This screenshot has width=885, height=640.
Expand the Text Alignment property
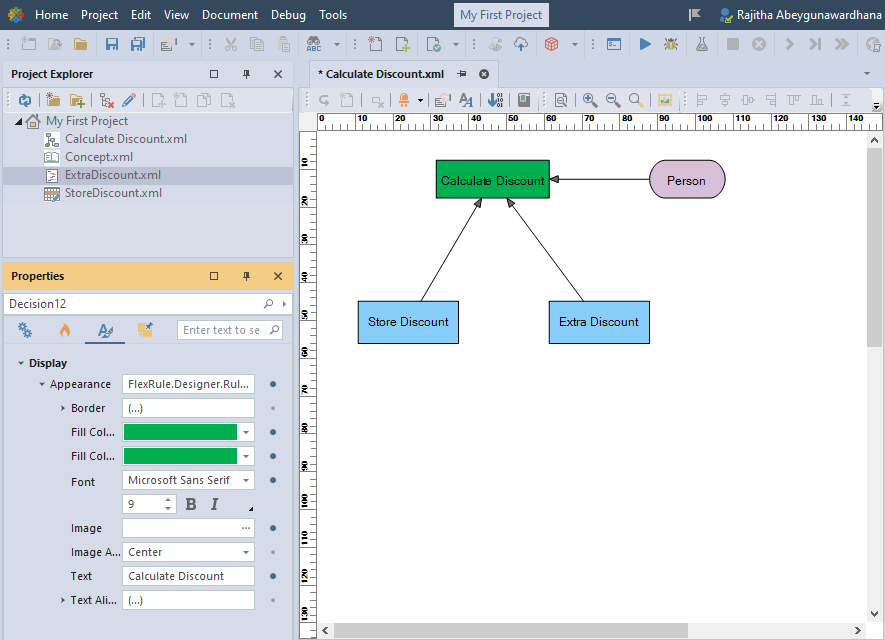pyautogui.click(x=63, y=600)
